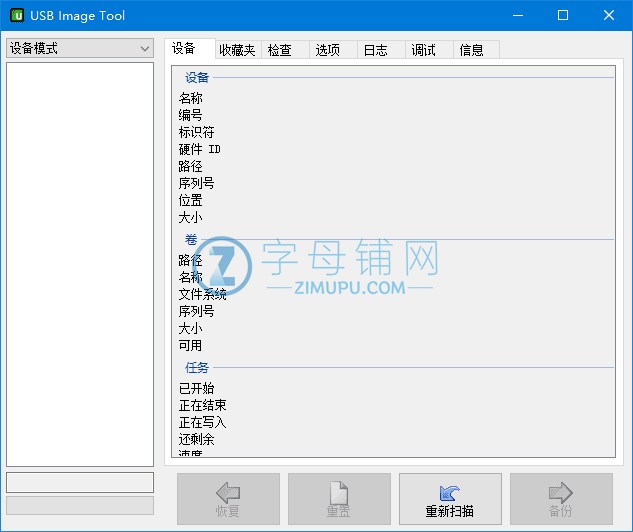Click the 正在结束 label

[202, 405]
